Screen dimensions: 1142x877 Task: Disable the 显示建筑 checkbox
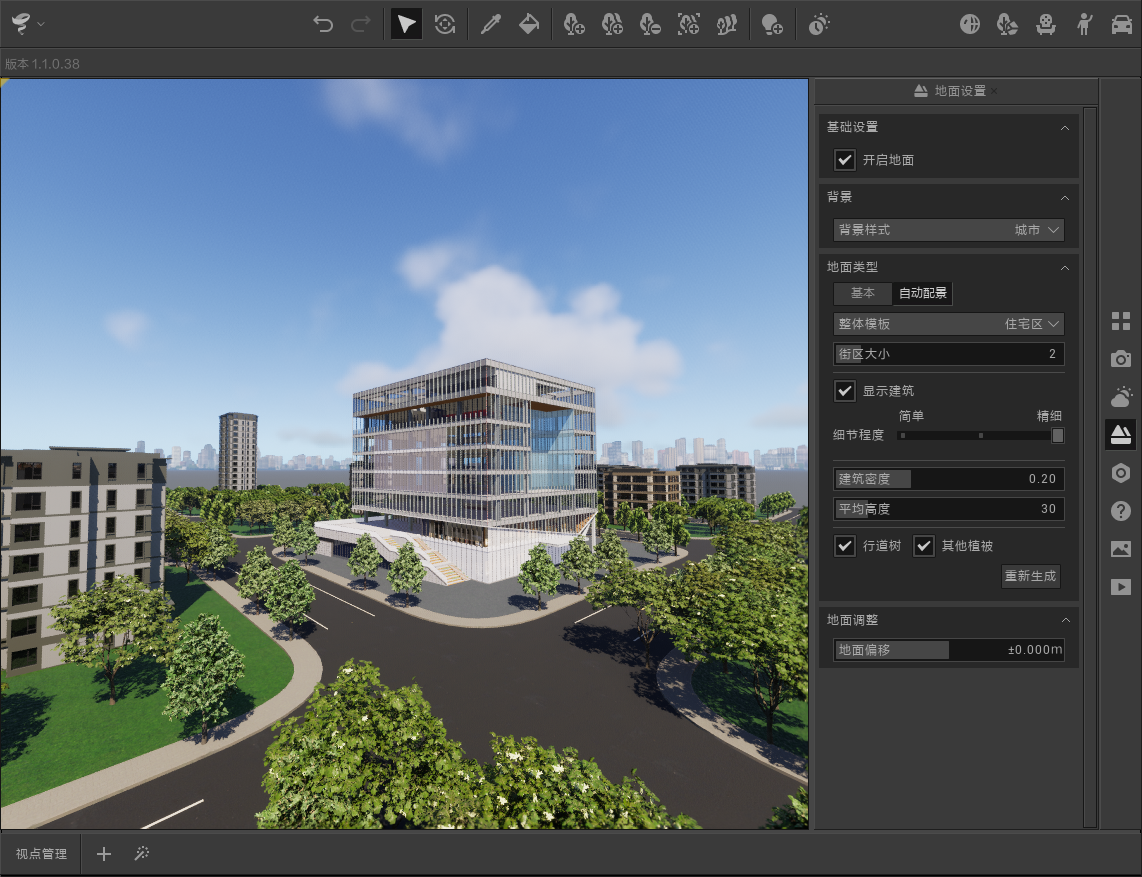(x=845, y=391)
